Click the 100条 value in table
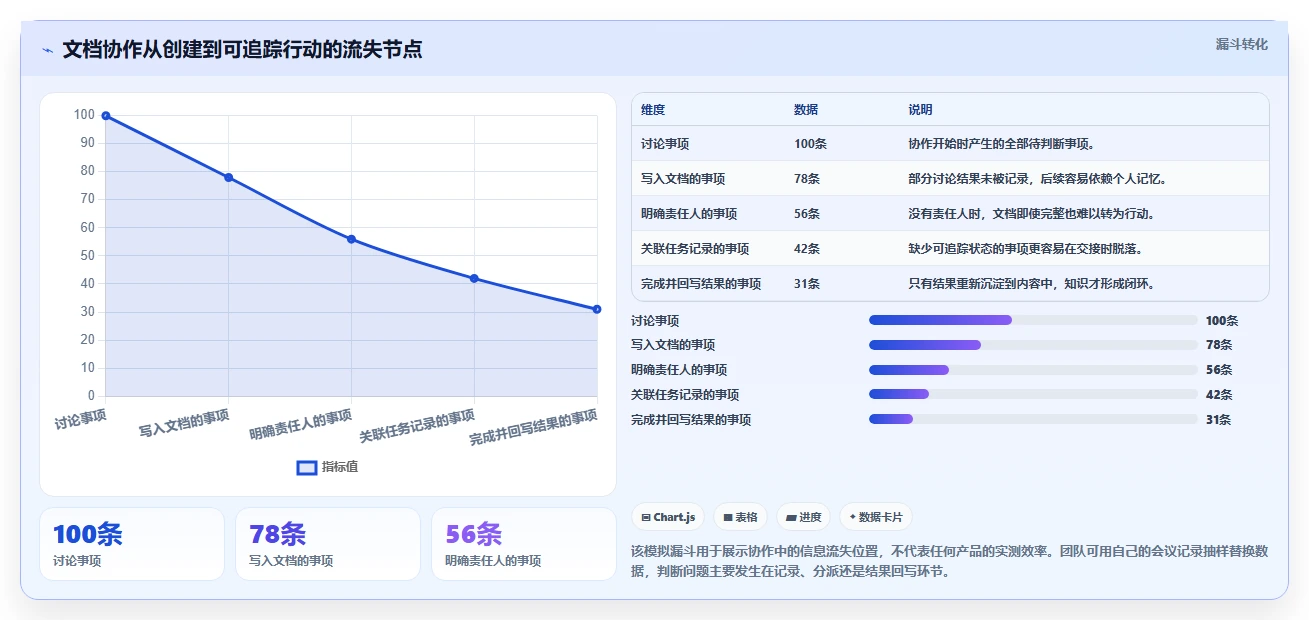The image size is (1309, 620). (x=810, y=144)
